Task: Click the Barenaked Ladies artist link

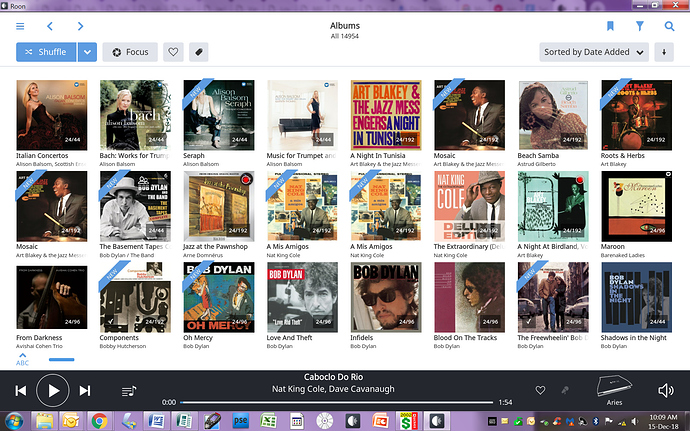Action: (623, 255)
